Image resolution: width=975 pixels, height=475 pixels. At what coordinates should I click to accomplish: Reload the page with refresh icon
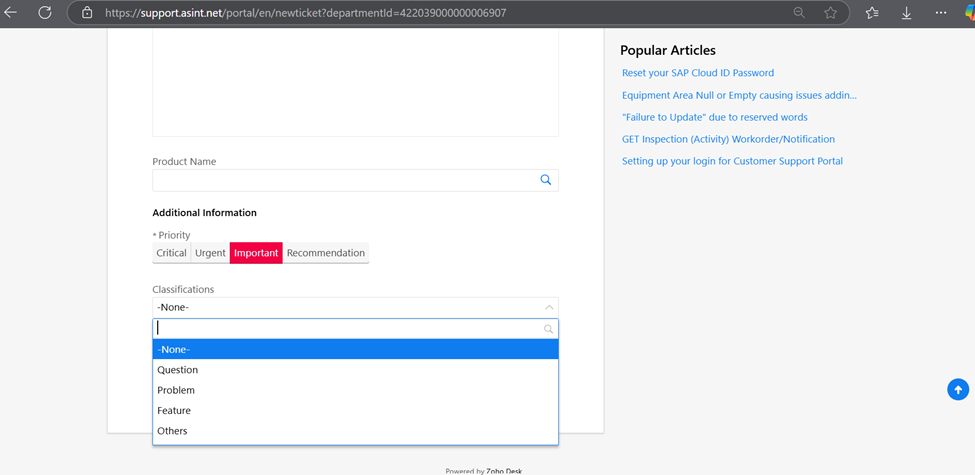[45, 13]
